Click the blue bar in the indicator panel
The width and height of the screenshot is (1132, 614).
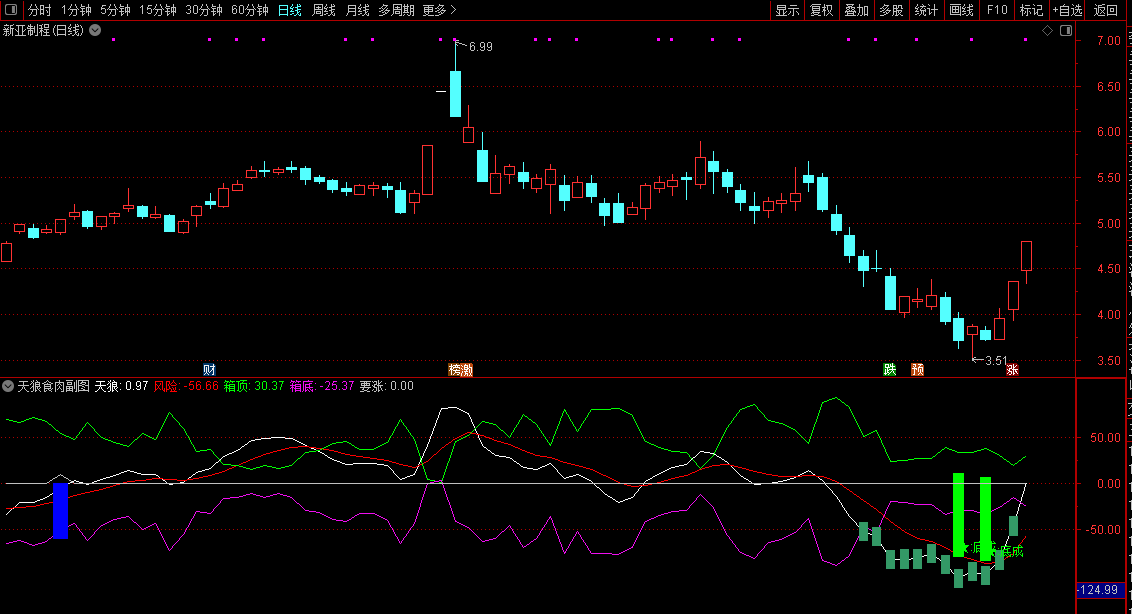61,511
